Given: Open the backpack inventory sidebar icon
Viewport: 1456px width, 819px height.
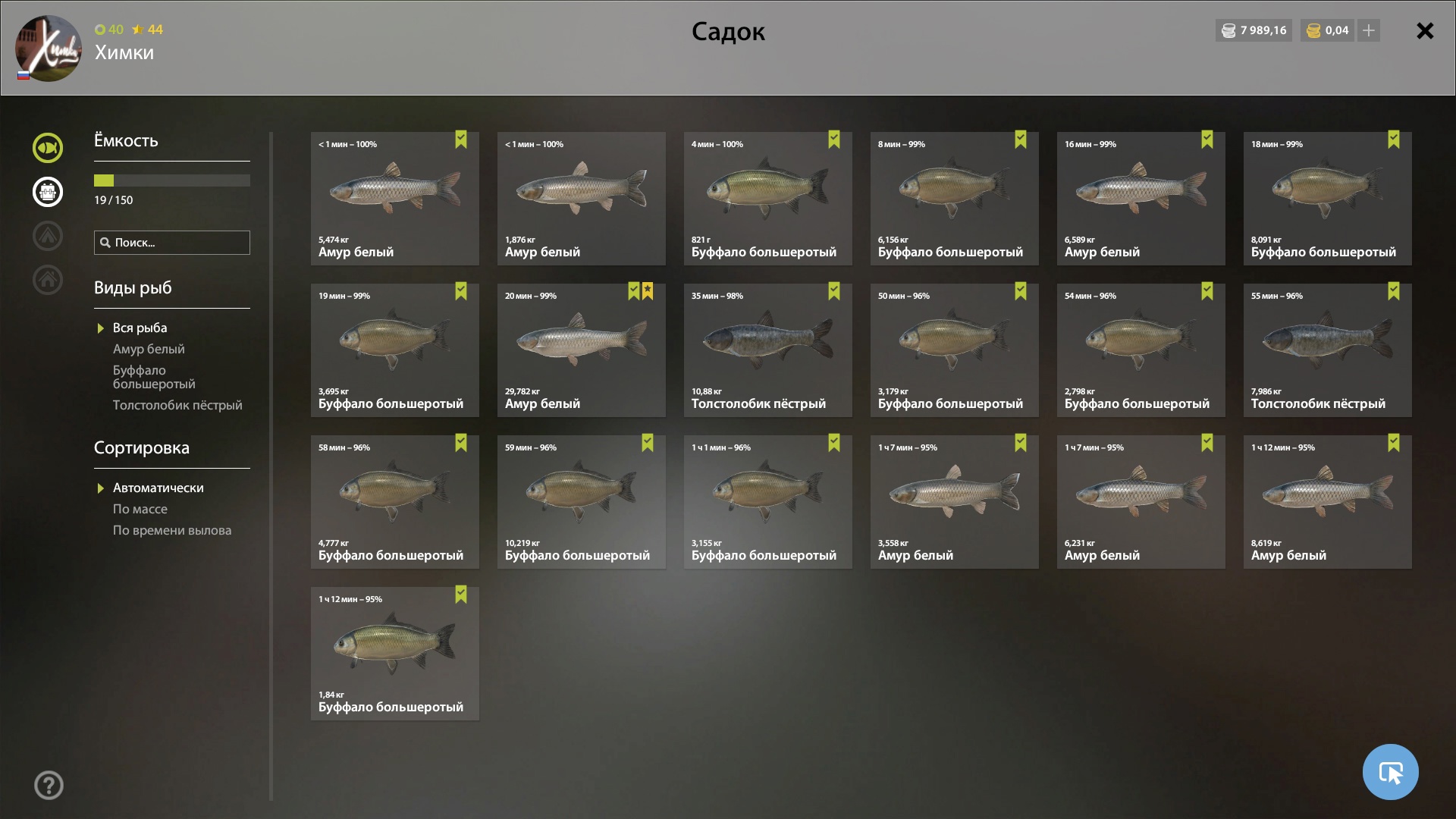Looking at the screenshot, I should coord(47,192).
